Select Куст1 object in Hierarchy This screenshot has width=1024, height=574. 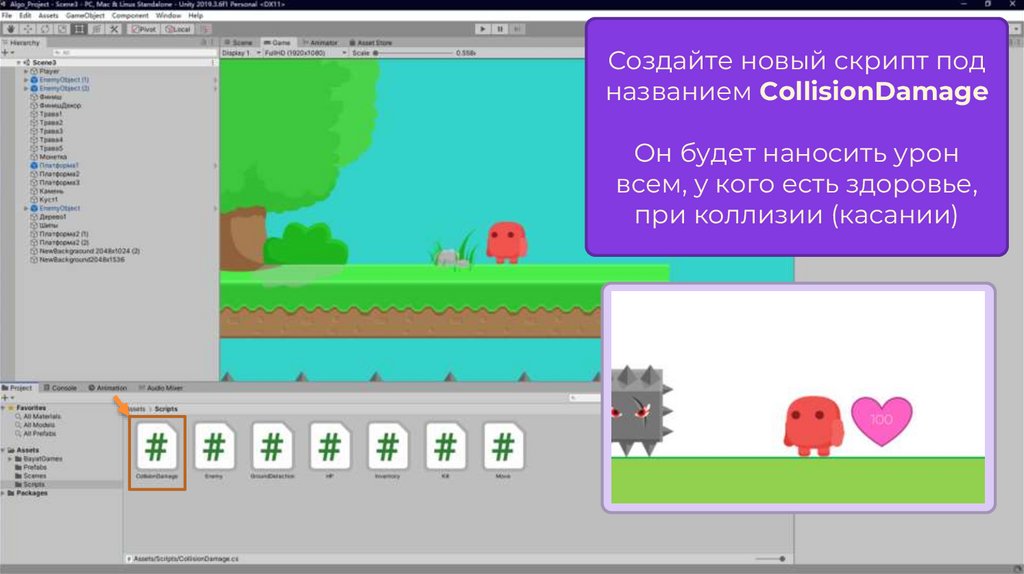(x=48, y=200)
